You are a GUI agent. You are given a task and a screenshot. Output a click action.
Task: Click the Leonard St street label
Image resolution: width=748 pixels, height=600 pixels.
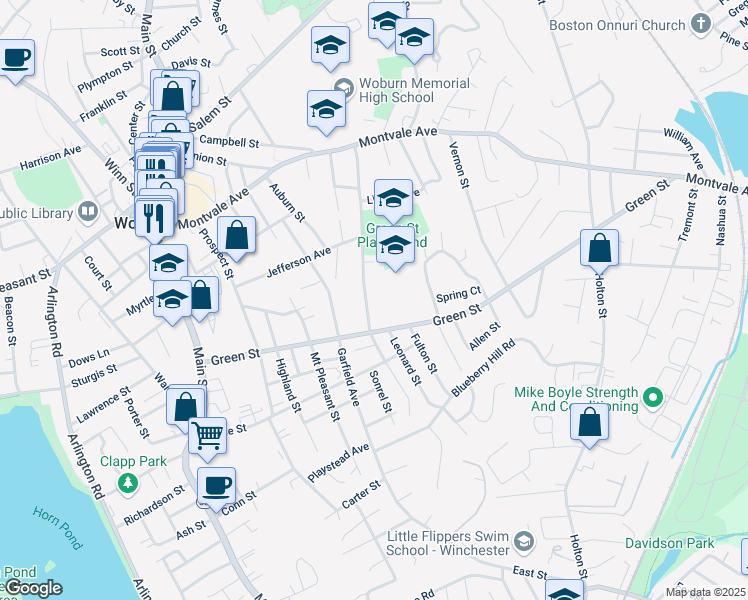tap(406, 362)
